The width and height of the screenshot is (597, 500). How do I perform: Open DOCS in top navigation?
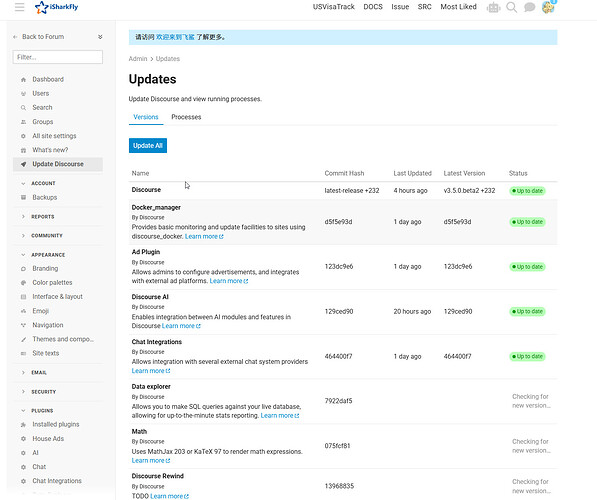tap(373, 7)
